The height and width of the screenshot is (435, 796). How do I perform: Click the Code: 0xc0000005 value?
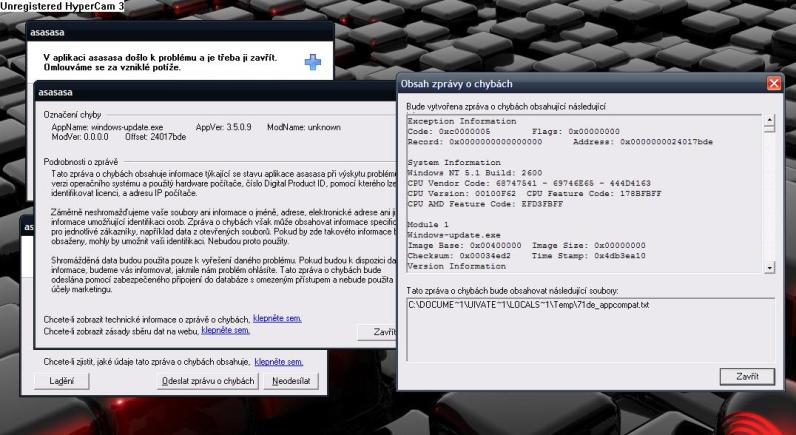click(x=449, y=131)
